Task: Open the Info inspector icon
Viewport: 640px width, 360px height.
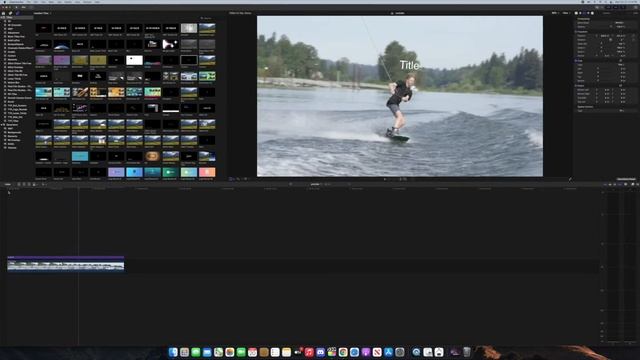Action: click(592, 13)
